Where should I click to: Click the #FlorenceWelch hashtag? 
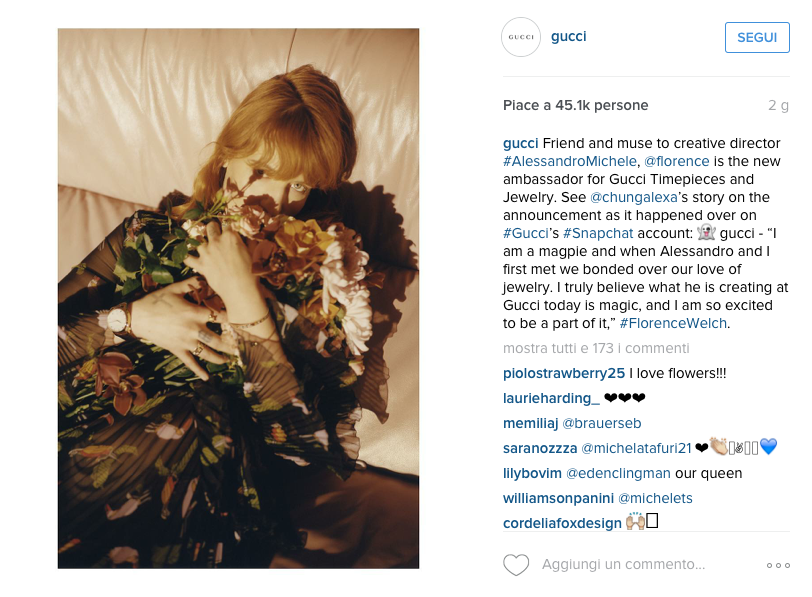coord(673,324)
